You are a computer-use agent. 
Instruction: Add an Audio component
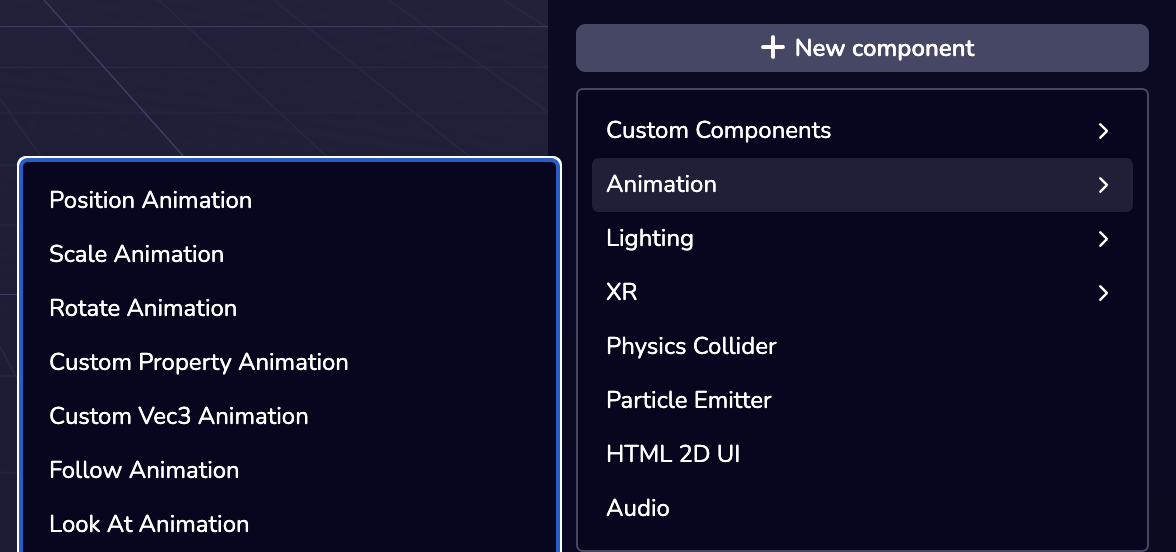(x=637, y=508)
